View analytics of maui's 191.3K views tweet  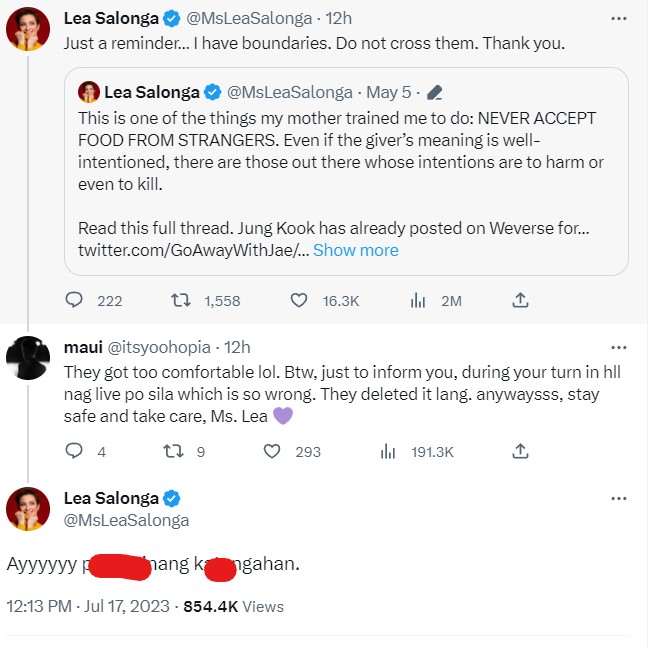pos(389,452)
